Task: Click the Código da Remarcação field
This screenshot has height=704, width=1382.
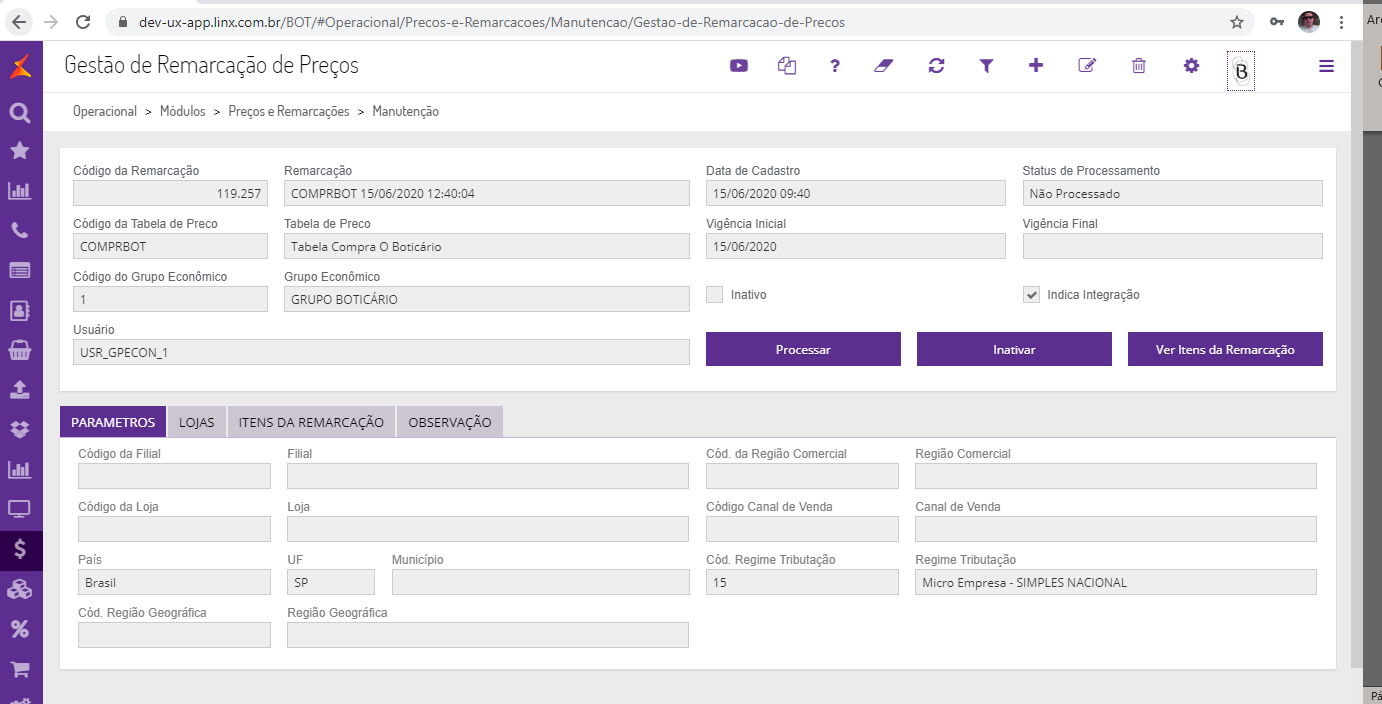Action: (x=170, y=193)
